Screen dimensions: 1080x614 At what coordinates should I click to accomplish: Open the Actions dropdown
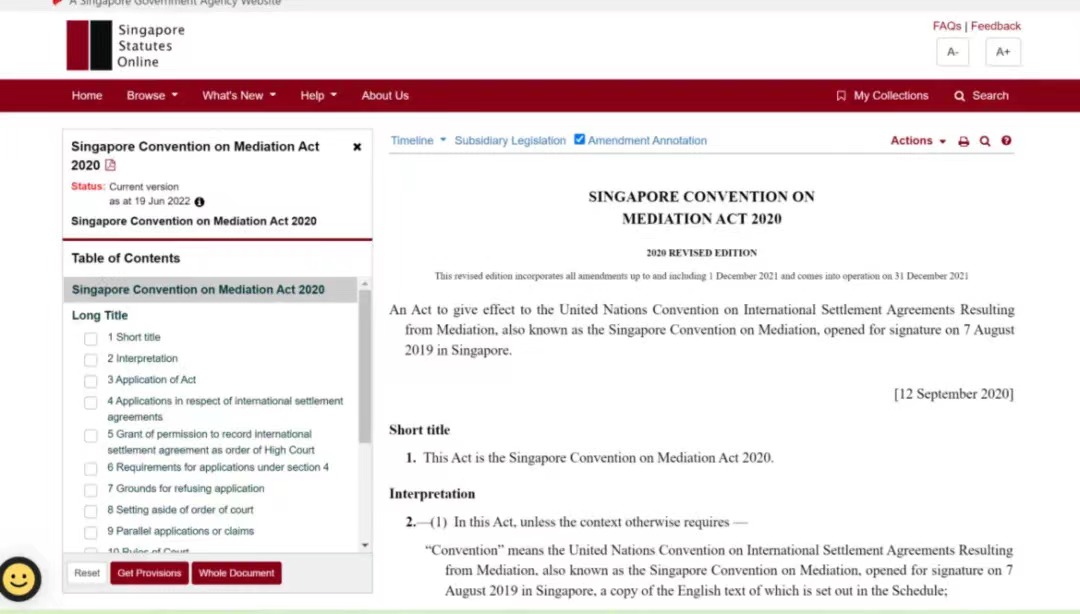(918, 141)
